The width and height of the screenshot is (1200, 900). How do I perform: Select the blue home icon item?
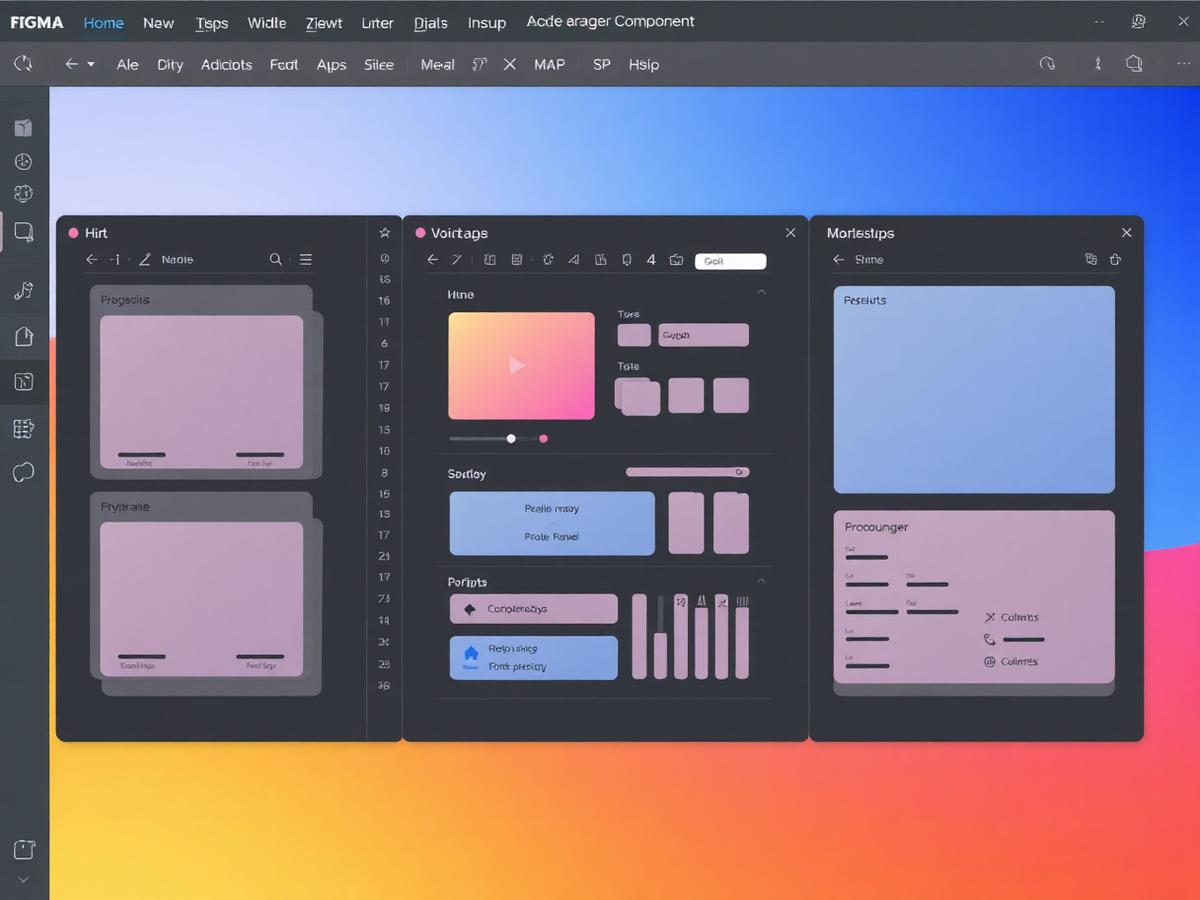tap(533, 658)
